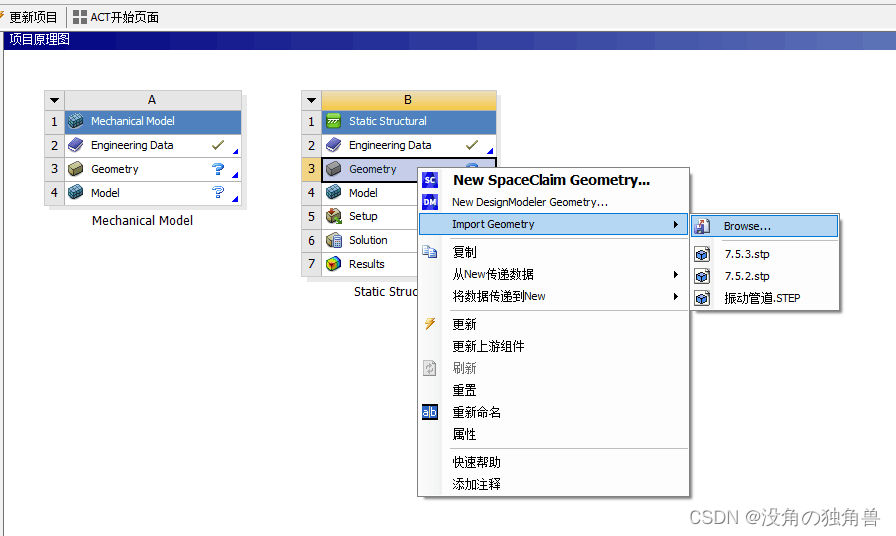Viewport: 896px width, 536px height.
Task: Click the rename icon beside 重新命名
Action: tap(430, 412)
